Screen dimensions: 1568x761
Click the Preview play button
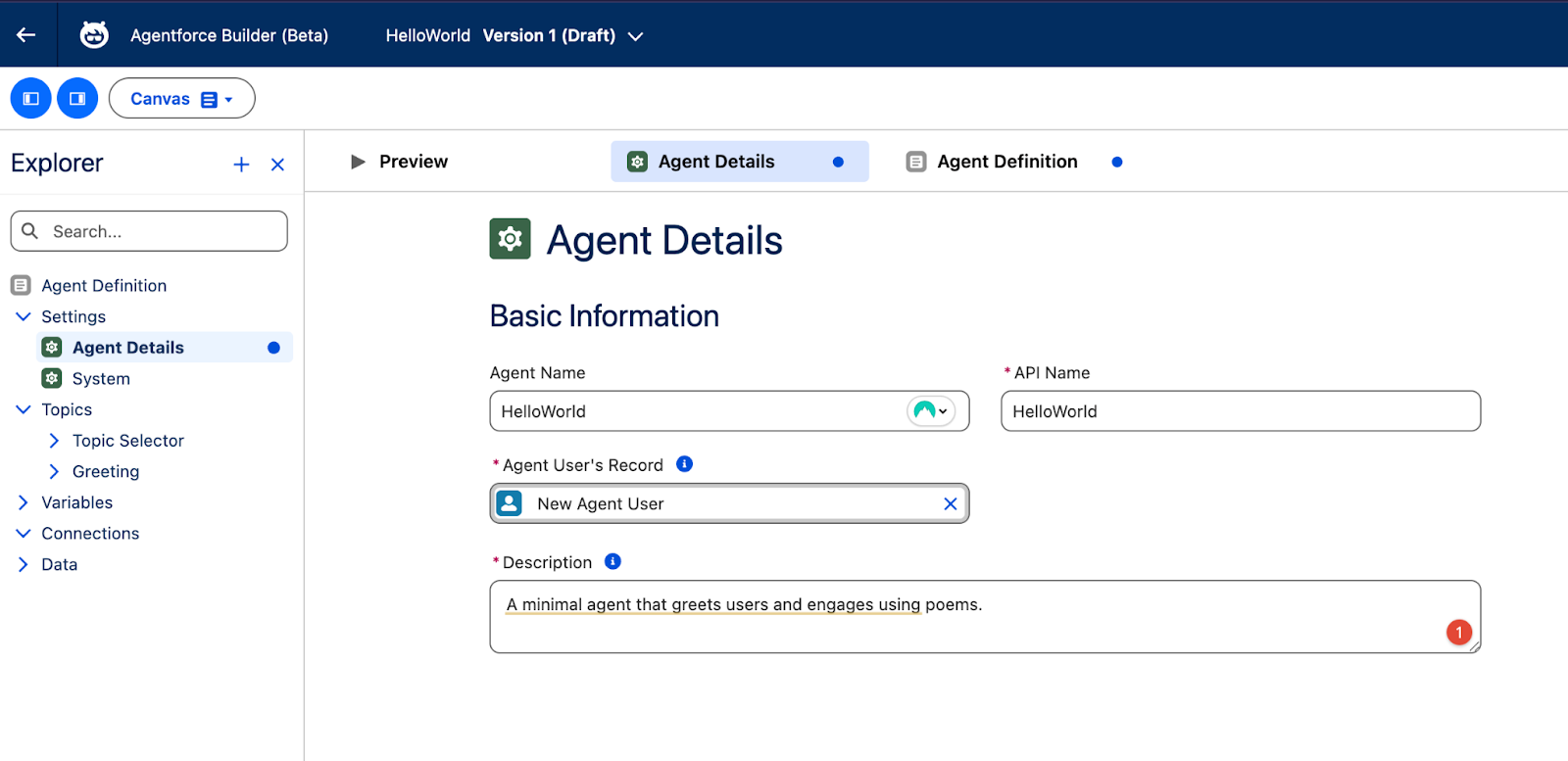[359, 162]
